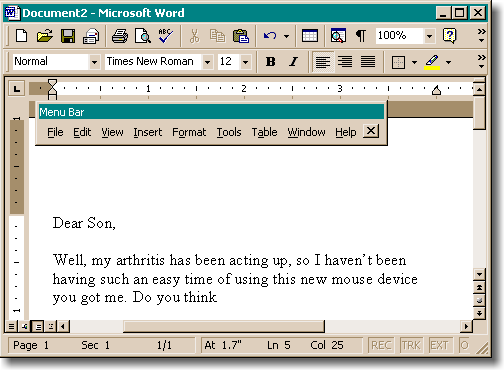
Task: Run Spelling and Grammar check (ABC icon)
Action: pos(165,36)
